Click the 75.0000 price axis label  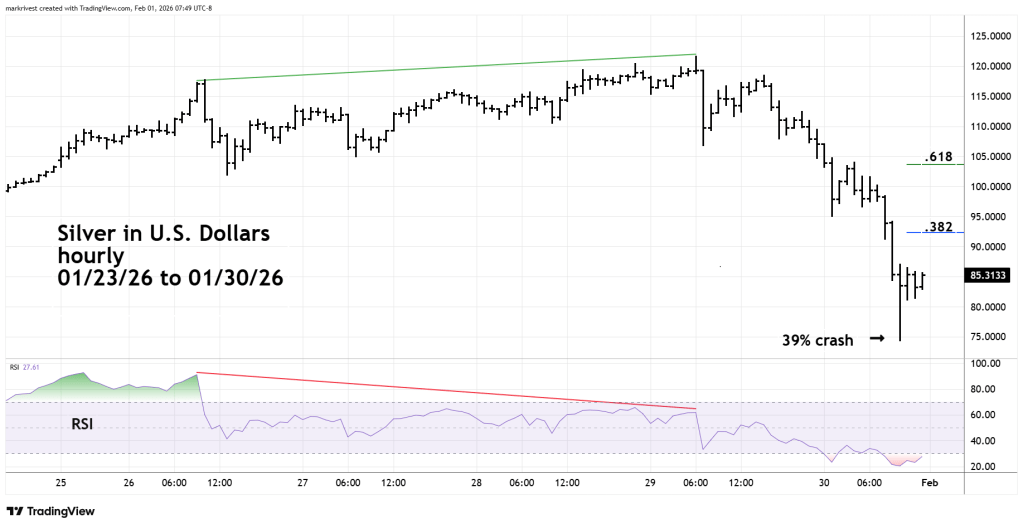[990, 337]
